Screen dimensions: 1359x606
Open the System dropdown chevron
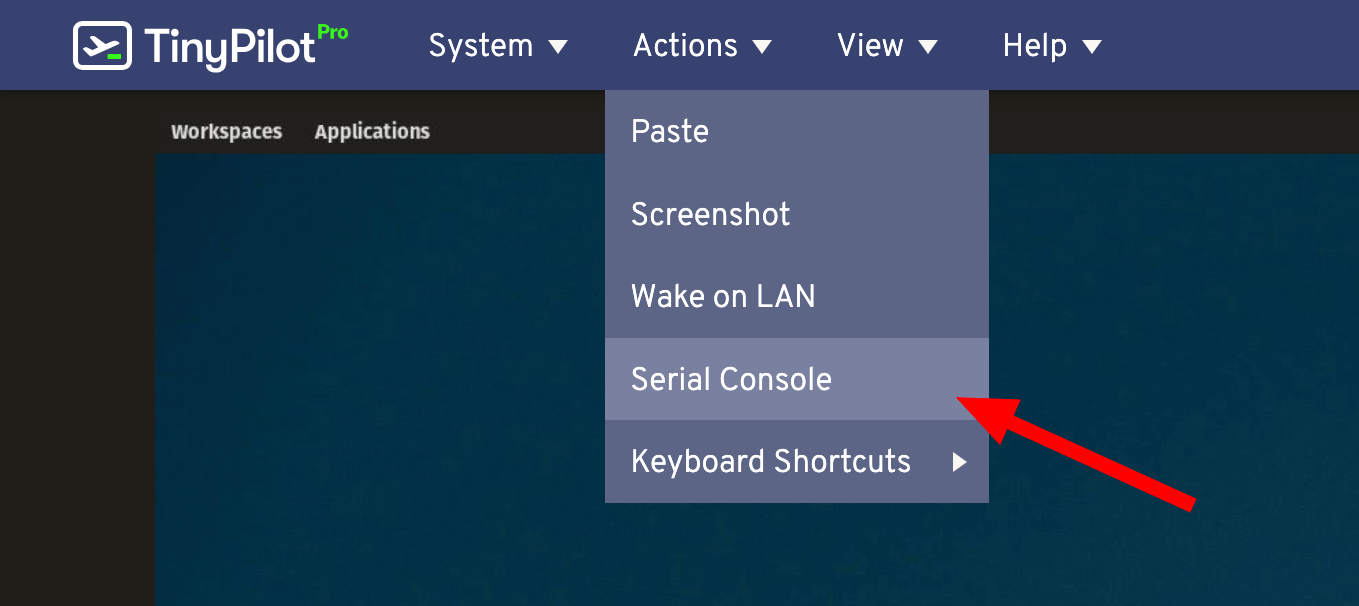pyautogui.click(x=561, y=46)
